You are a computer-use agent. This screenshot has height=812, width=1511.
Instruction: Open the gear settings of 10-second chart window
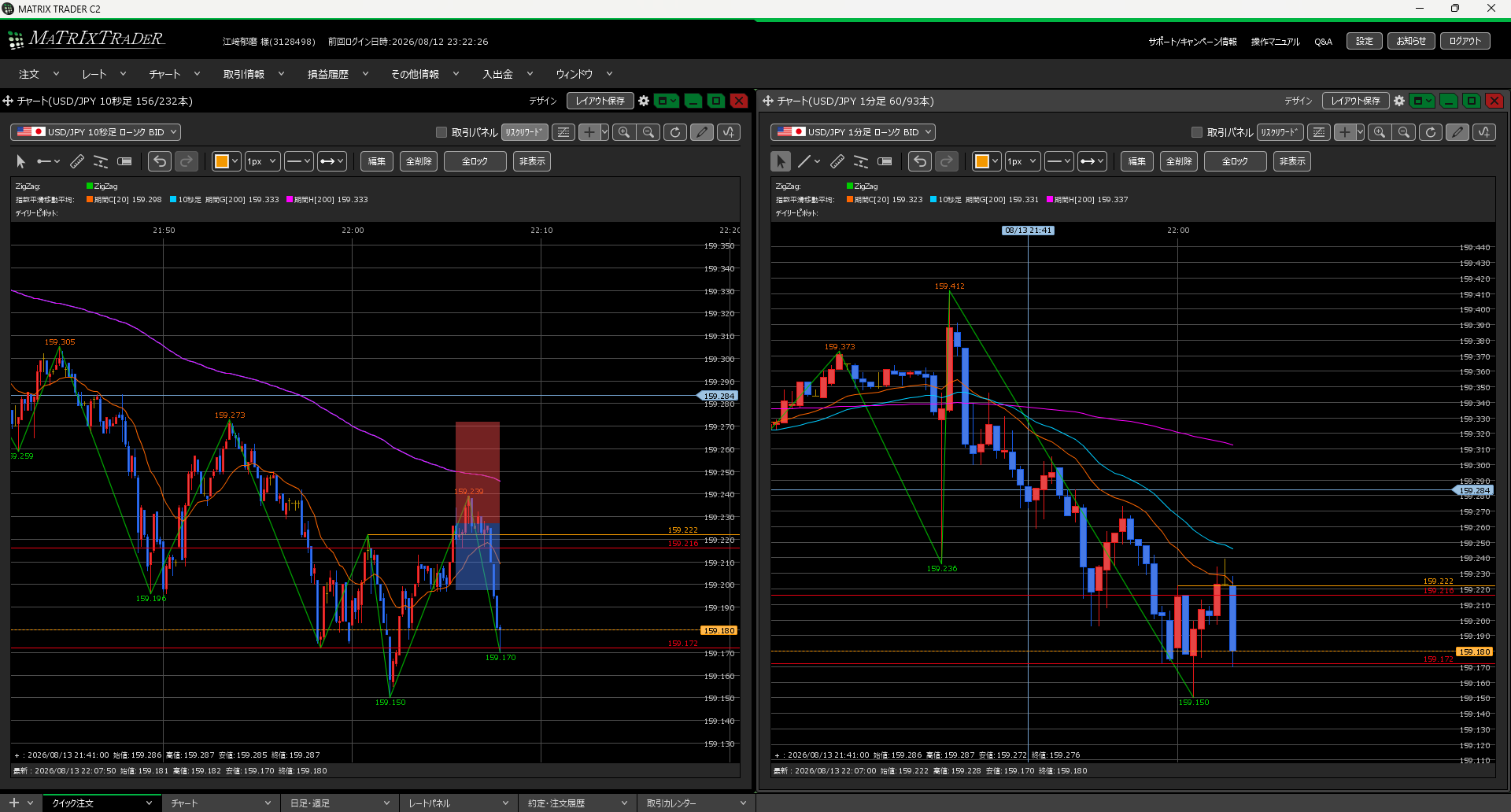(x=644, y=101)
